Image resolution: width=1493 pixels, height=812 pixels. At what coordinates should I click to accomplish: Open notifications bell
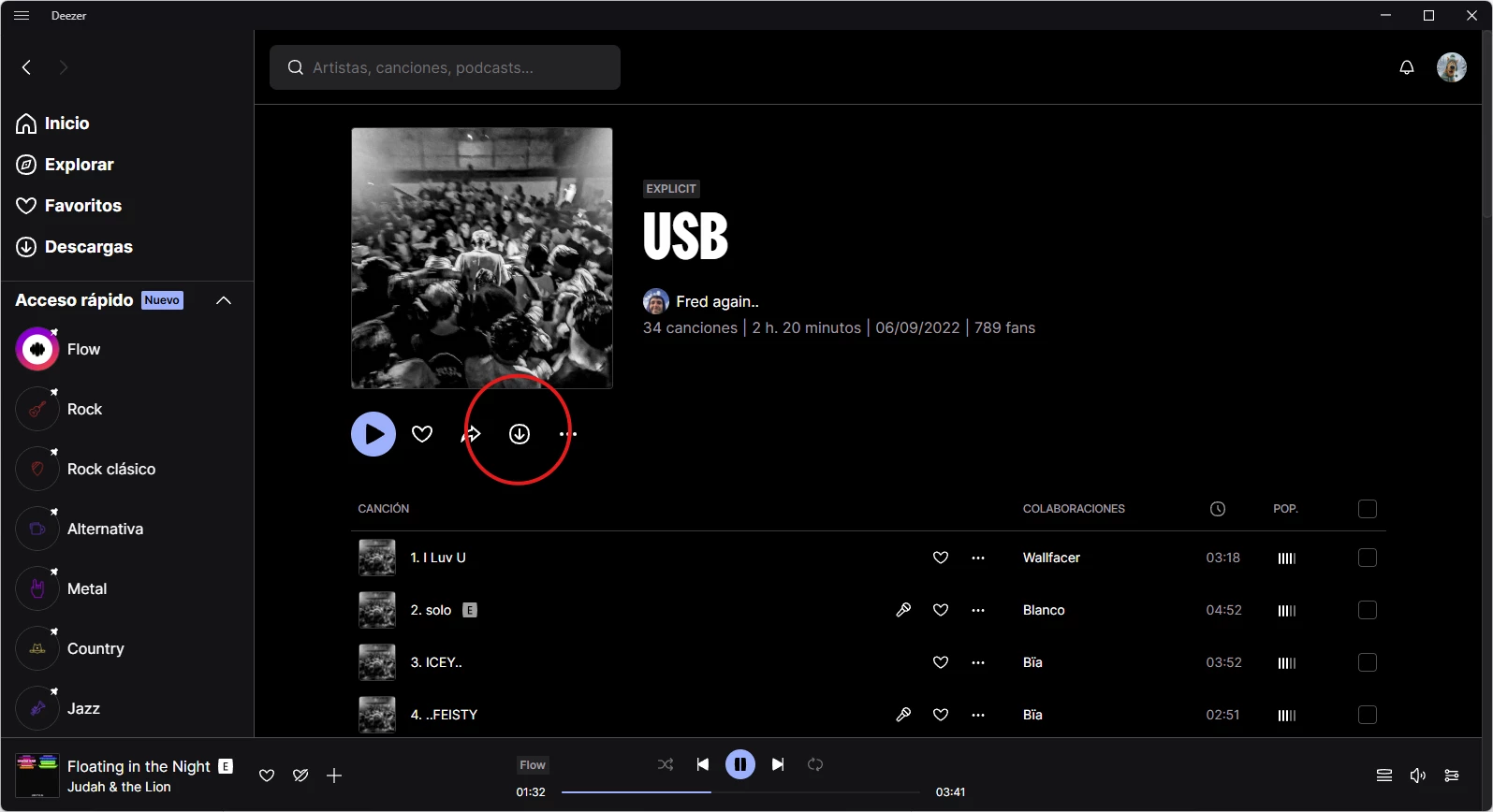pyautogui.click(x=1407, y=67)
